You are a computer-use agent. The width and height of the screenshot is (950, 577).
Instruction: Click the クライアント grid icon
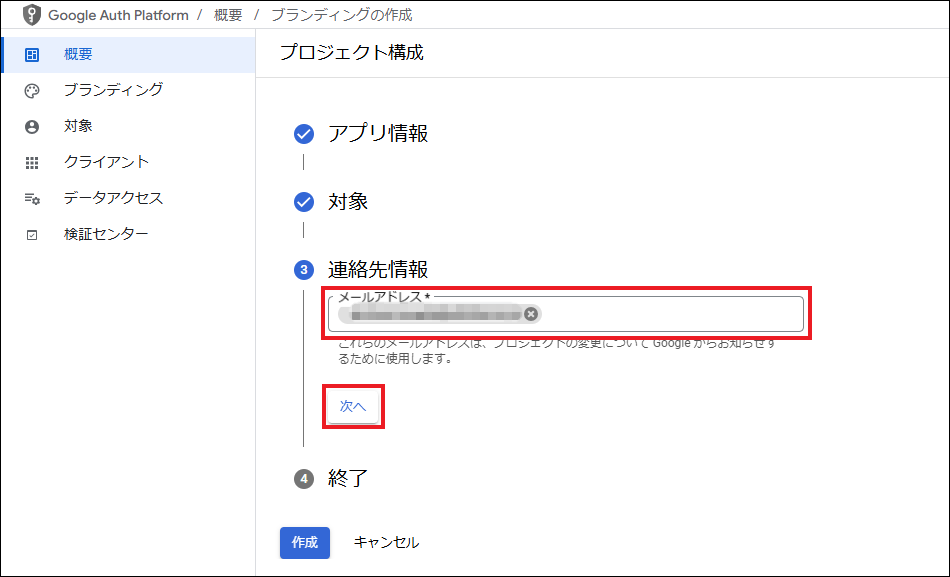(32, 162)
